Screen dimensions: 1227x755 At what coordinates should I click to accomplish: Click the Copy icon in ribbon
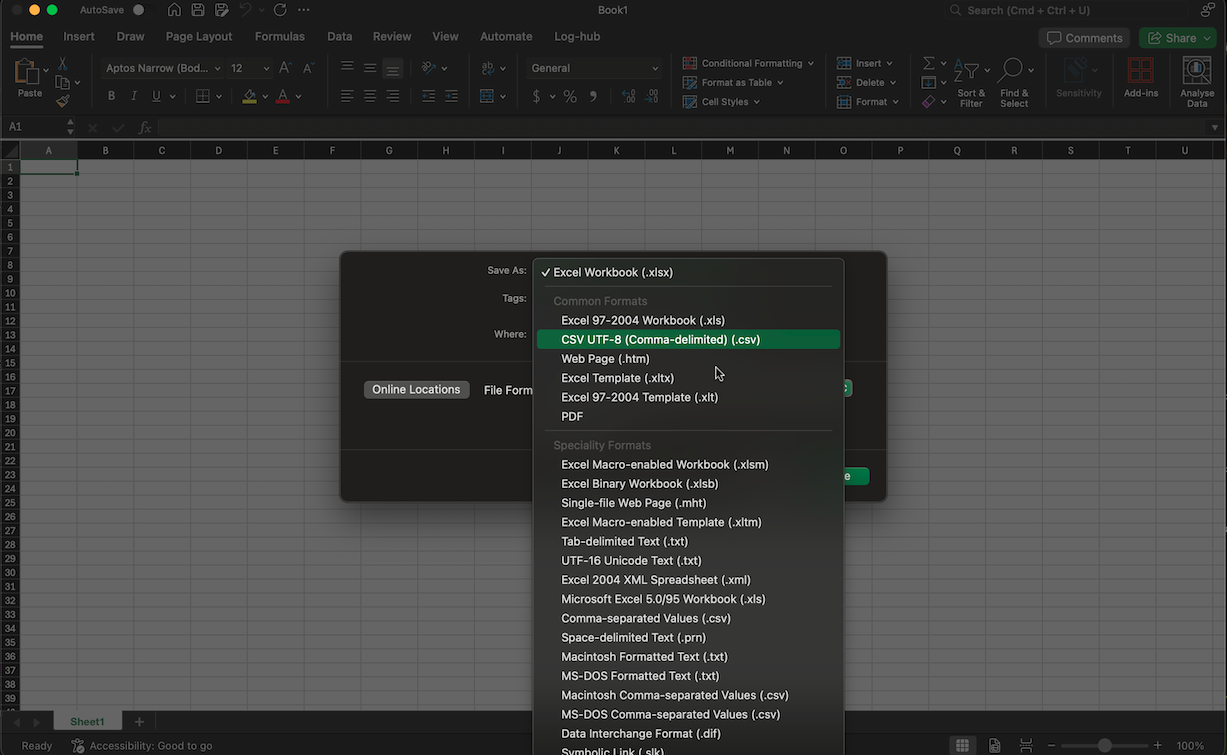(x=62, y=83)
